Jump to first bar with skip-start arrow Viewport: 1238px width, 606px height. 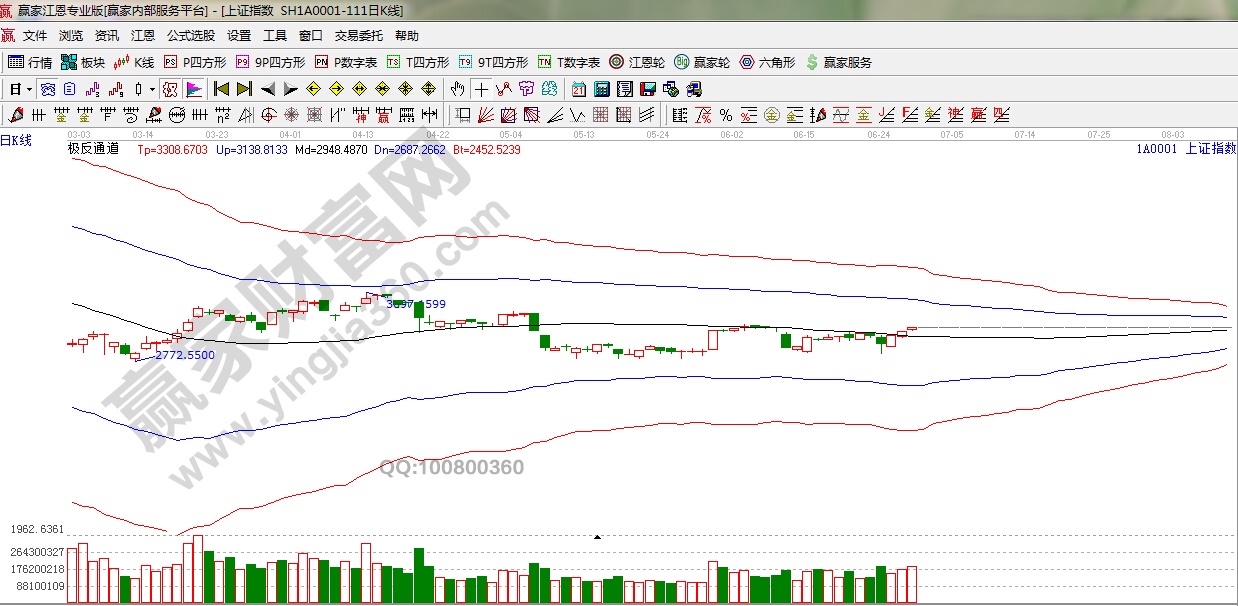point(222,89)
